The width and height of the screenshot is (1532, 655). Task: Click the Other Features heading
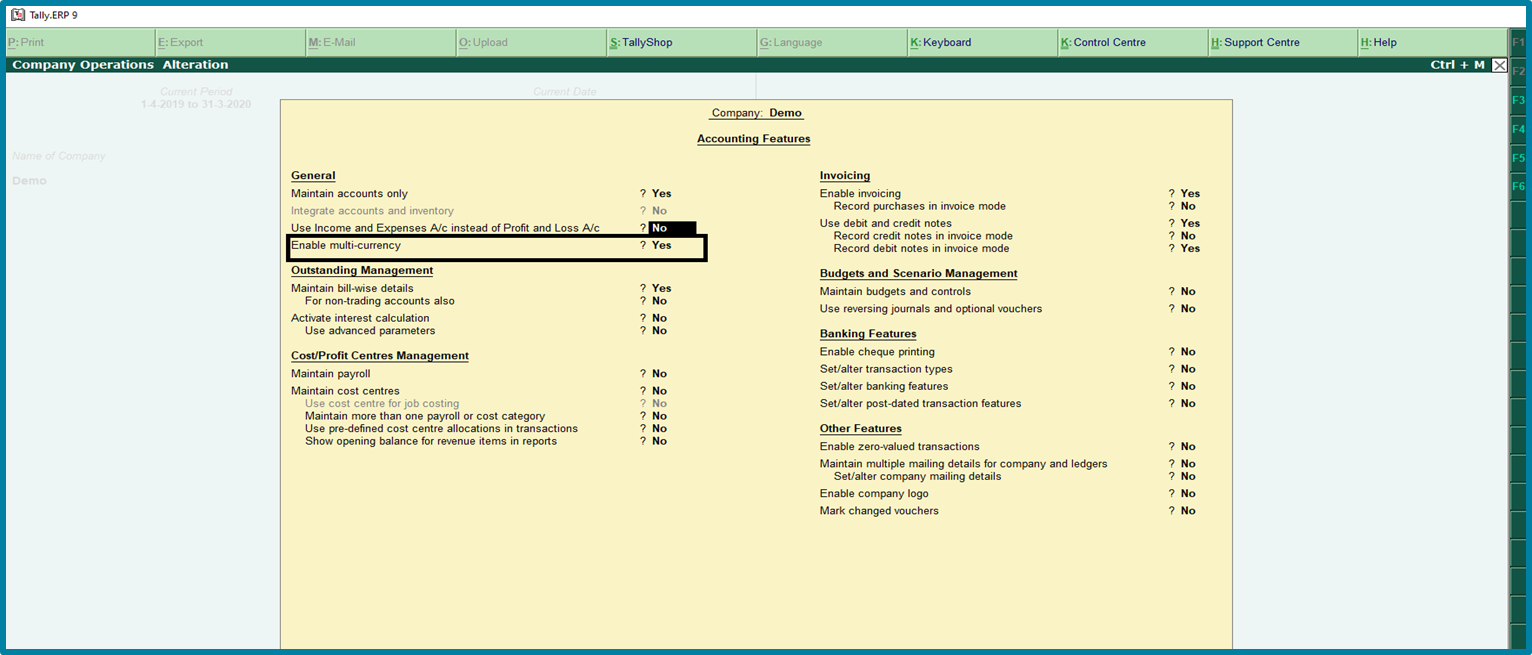[861, 429]
